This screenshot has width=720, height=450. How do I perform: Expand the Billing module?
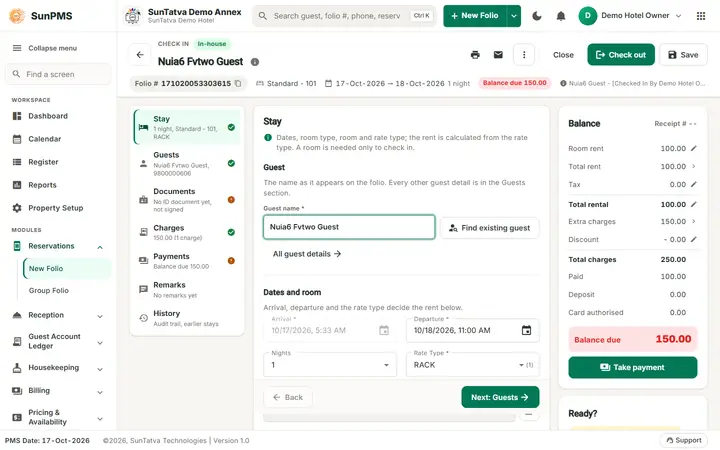tap(100, 392)
